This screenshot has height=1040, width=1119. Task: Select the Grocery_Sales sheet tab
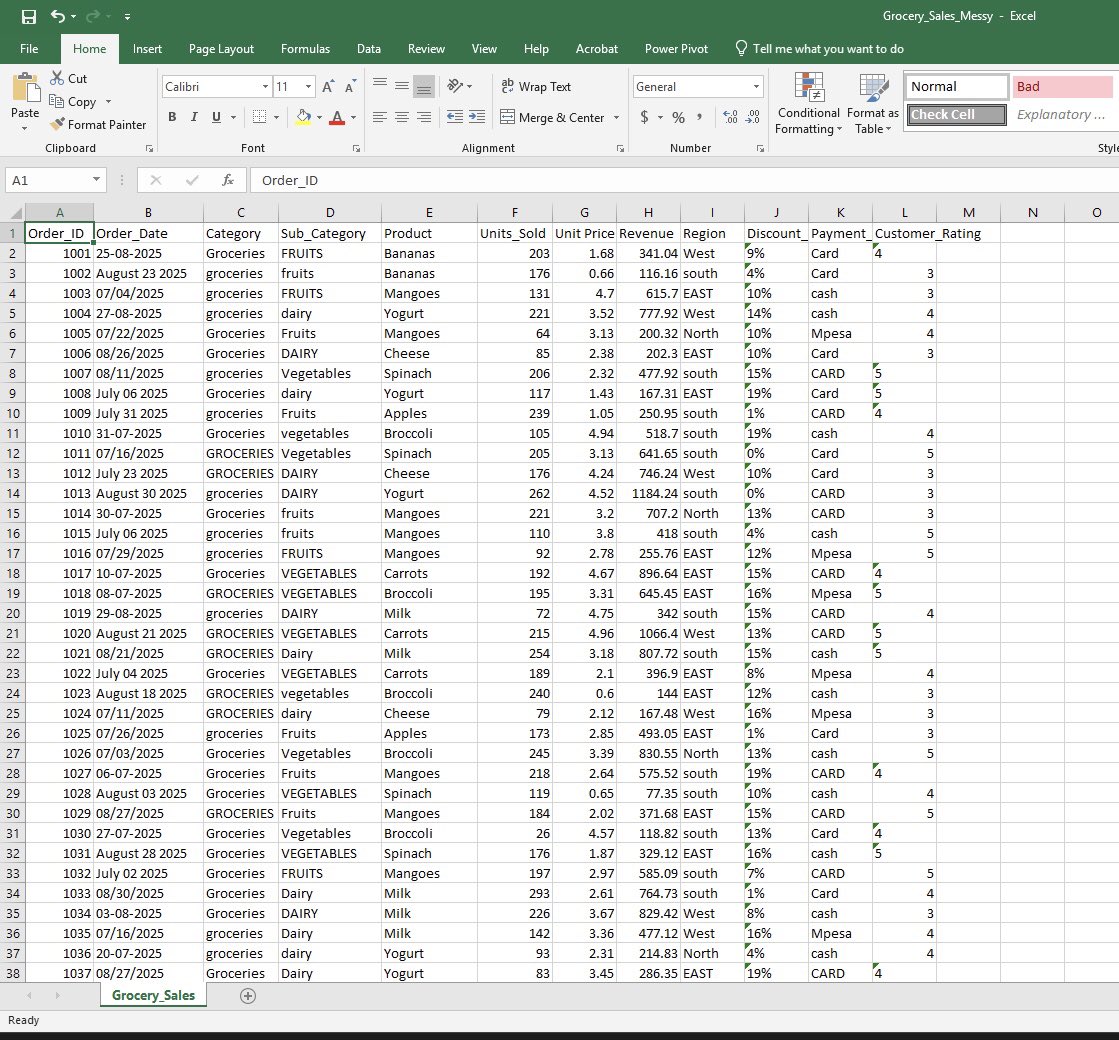pos(153,995)
